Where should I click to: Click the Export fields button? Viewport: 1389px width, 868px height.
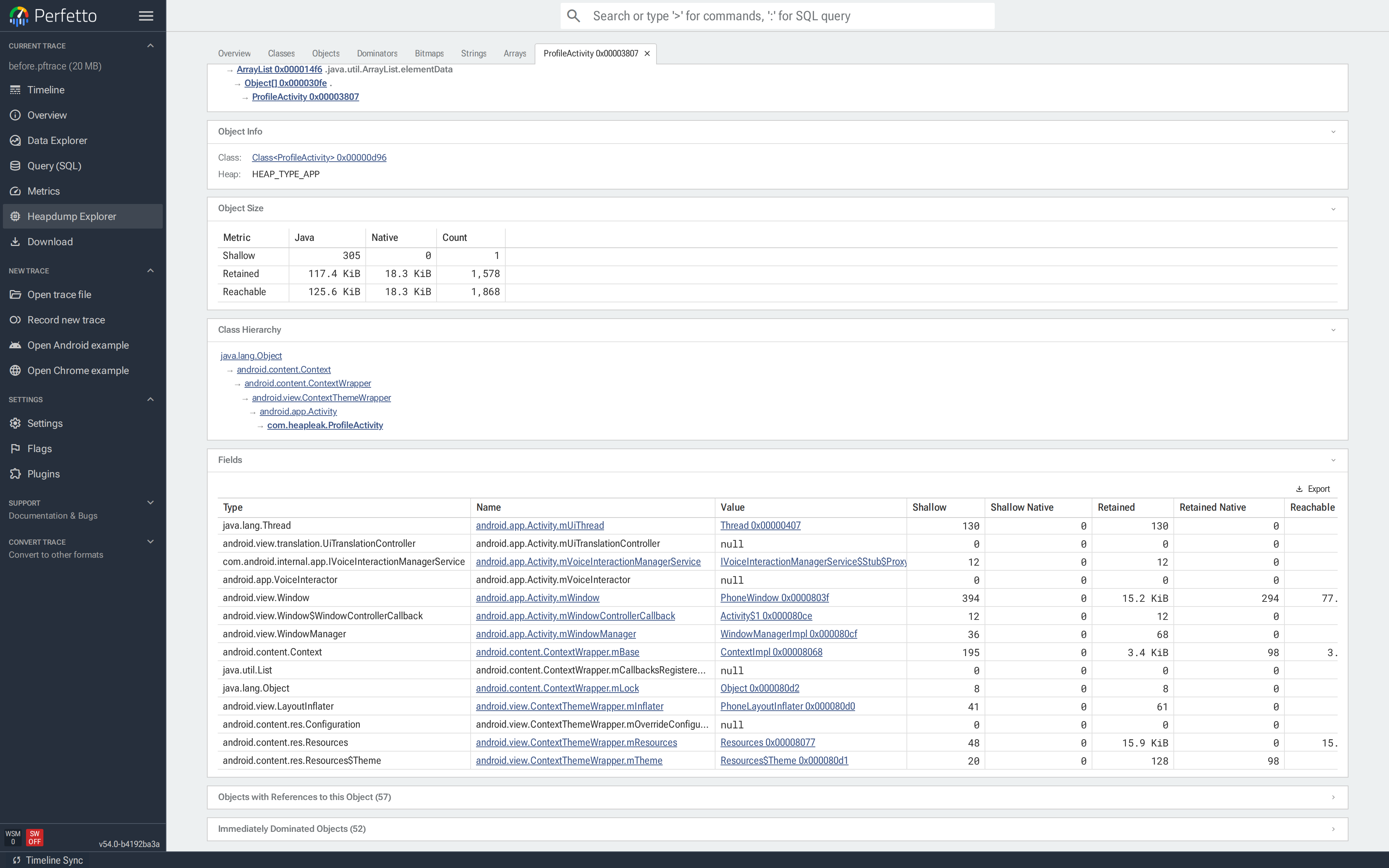point(1314,489)
